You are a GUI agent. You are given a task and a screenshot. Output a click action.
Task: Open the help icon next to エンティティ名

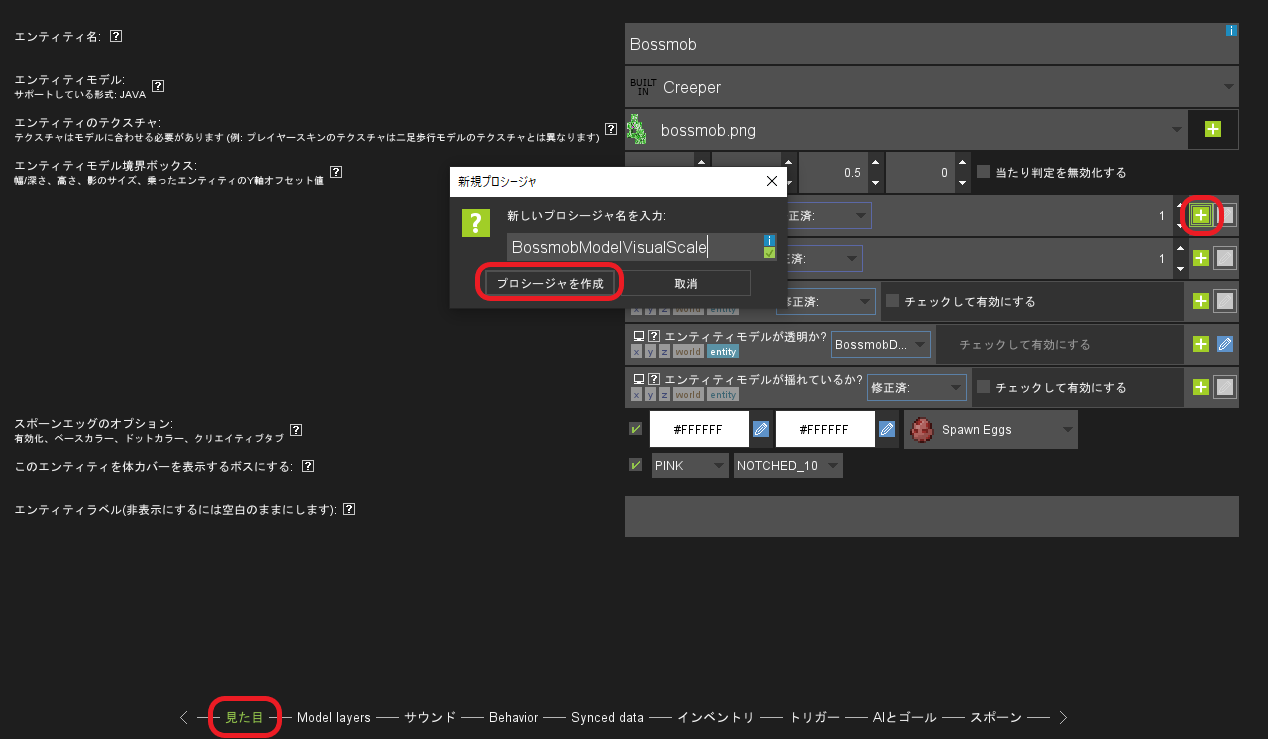point(115,36)
